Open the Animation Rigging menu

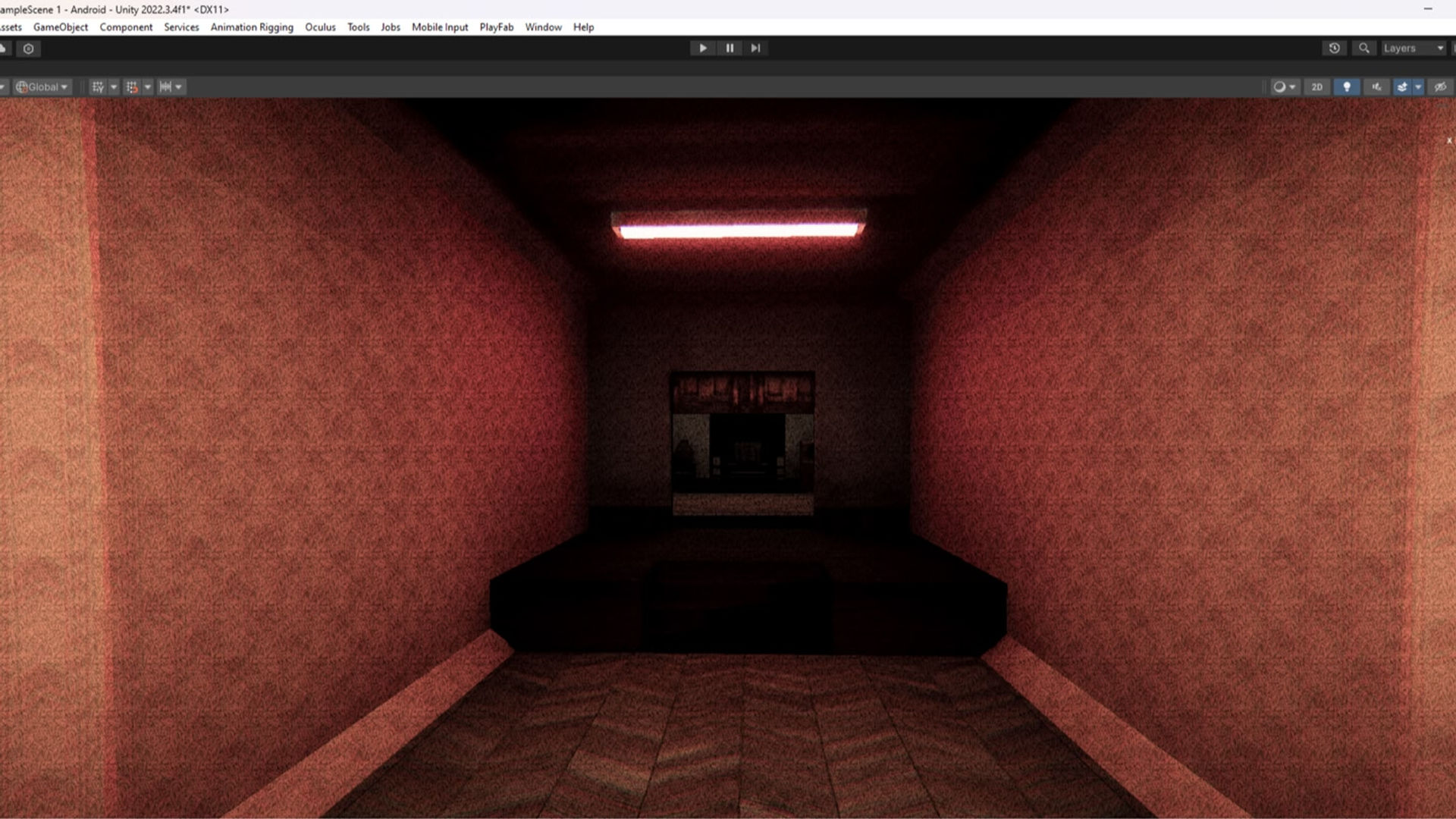pos(252,27)
